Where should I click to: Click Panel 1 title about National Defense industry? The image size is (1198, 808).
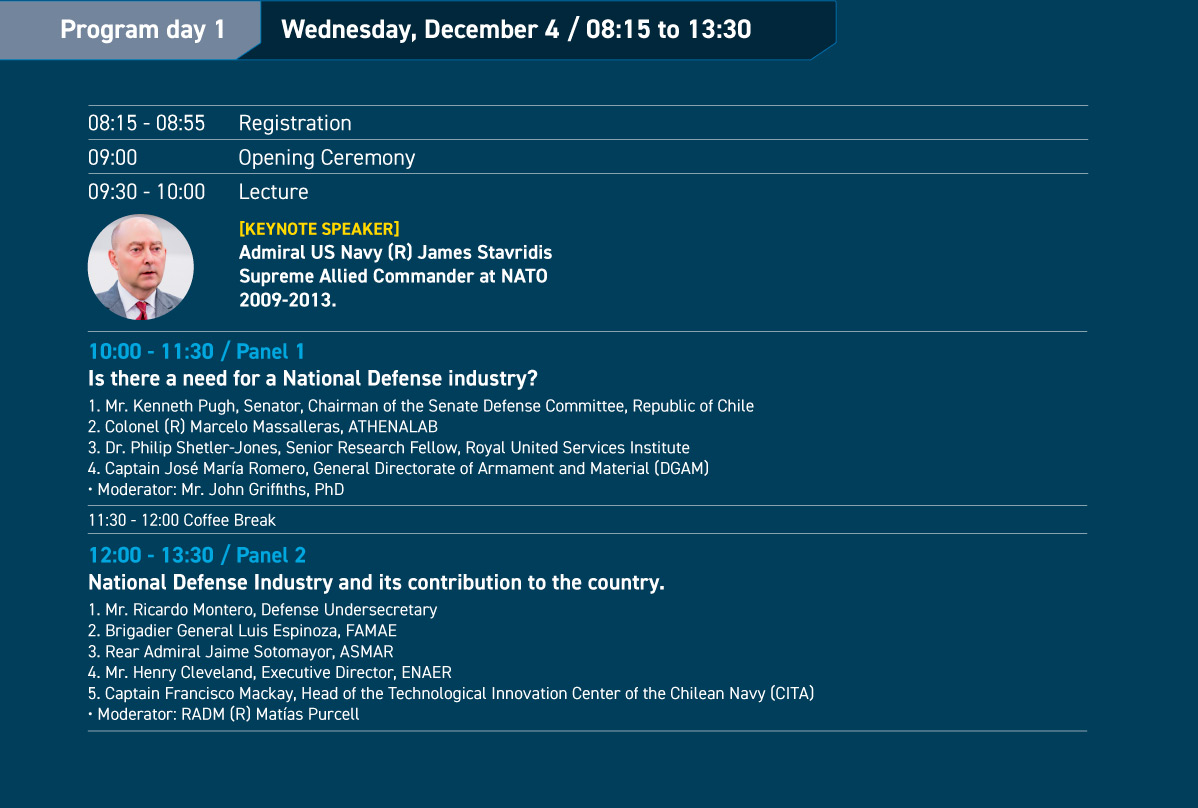click(312, 379)
